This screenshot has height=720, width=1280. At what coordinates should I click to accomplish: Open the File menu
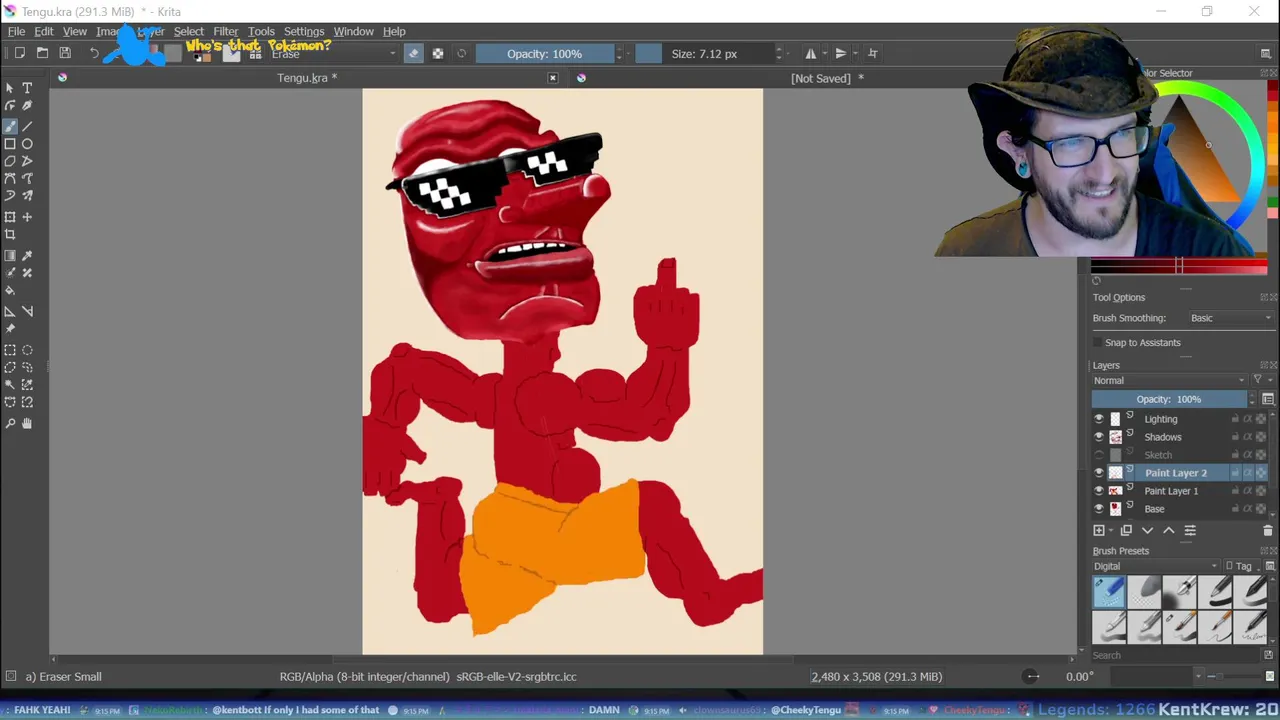16,31
